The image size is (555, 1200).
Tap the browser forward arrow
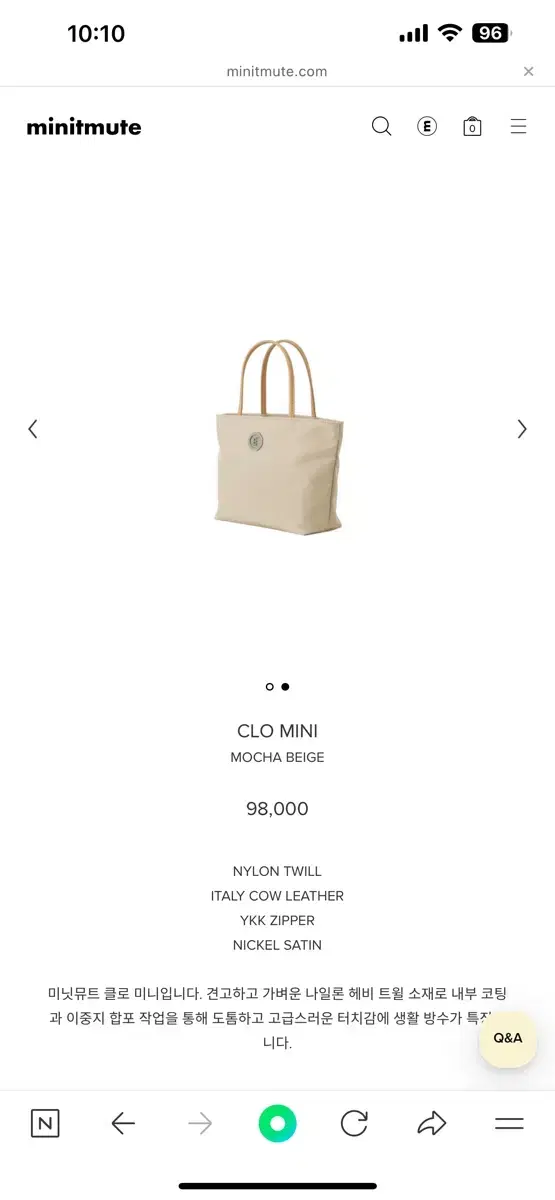pyautogui.click(x=200, y=1124)
